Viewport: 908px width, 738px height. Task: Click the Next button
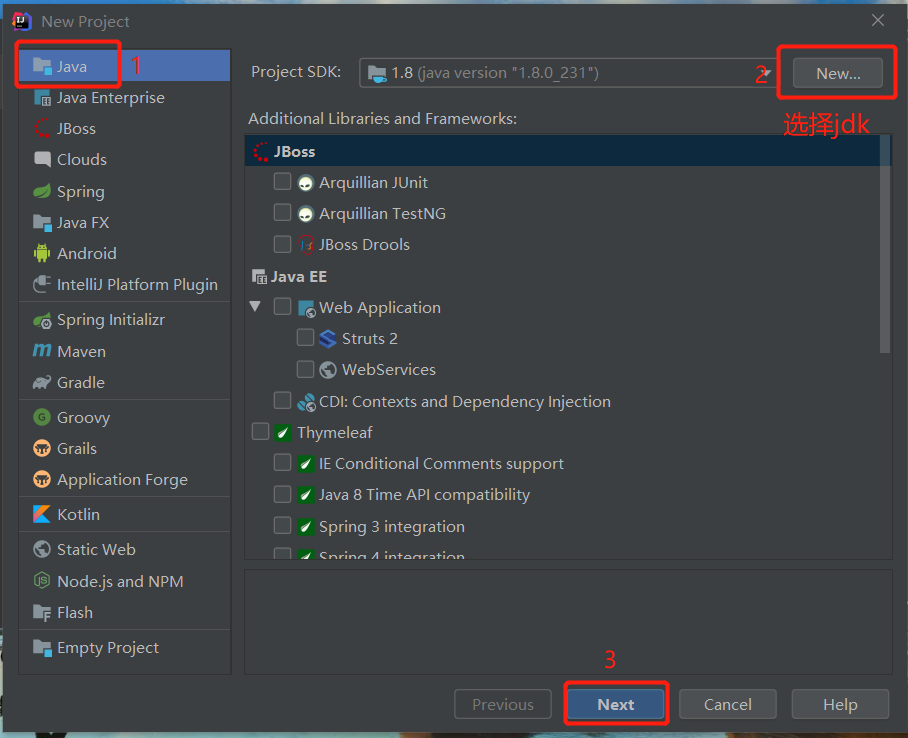(x=616, y=704)
